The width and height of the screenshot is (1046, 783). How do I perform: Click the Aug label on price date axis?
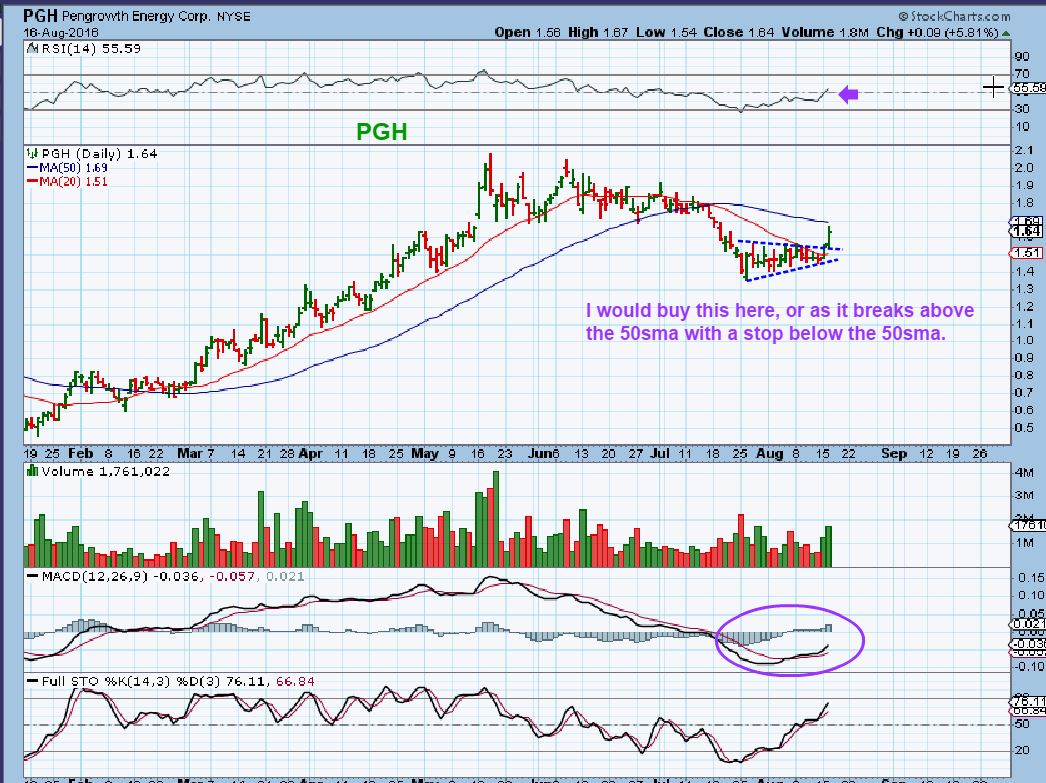coord(769,454)
